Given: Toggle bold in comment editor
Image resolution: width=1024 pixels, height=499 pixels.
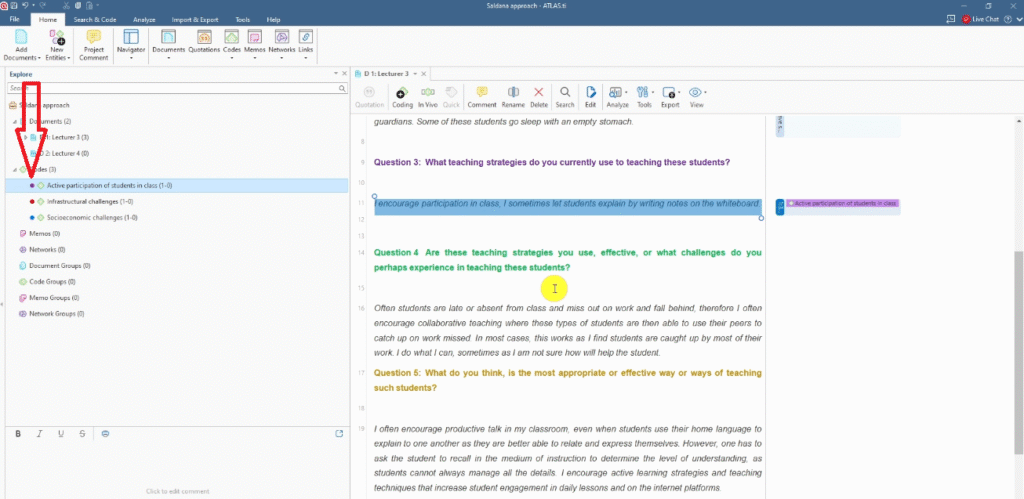Looking at the screenshot, I should pos(18,433).
